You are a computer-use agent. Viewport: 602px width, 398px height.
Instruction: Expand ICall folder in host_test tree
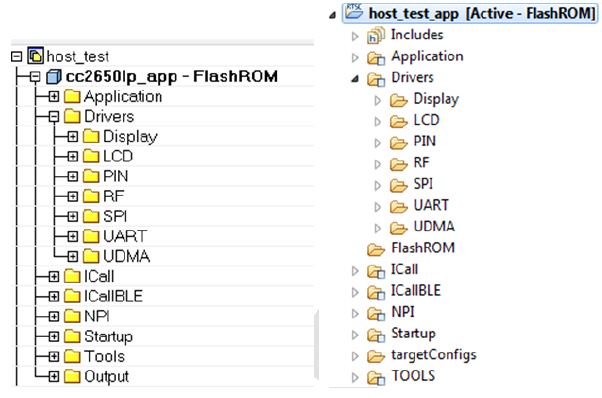[54, 276]
